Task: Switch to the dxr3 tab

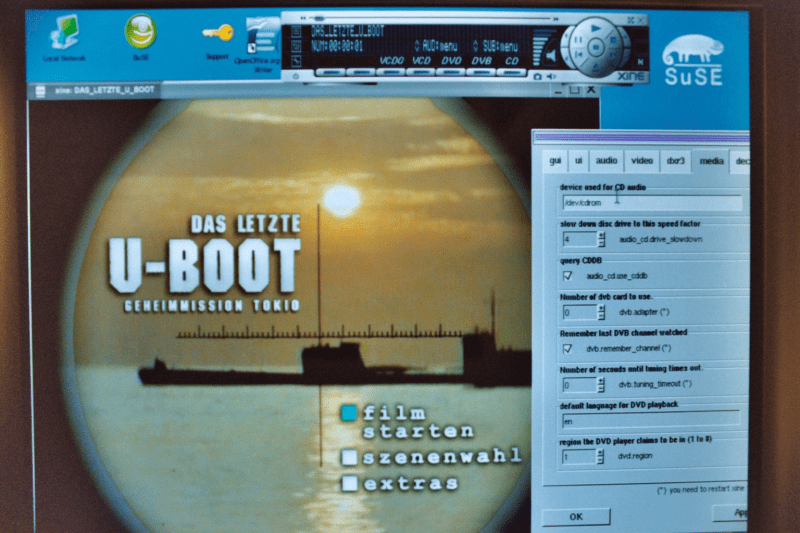Action: [x=676, y=161]
